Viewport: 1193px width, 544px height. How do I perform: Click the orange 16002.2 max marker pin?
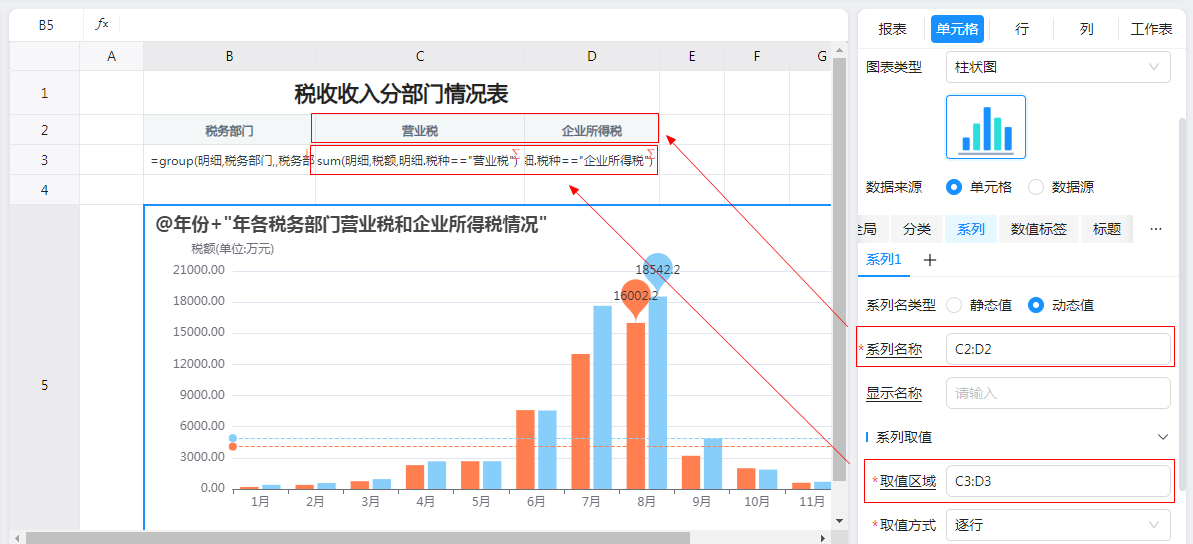635,298
